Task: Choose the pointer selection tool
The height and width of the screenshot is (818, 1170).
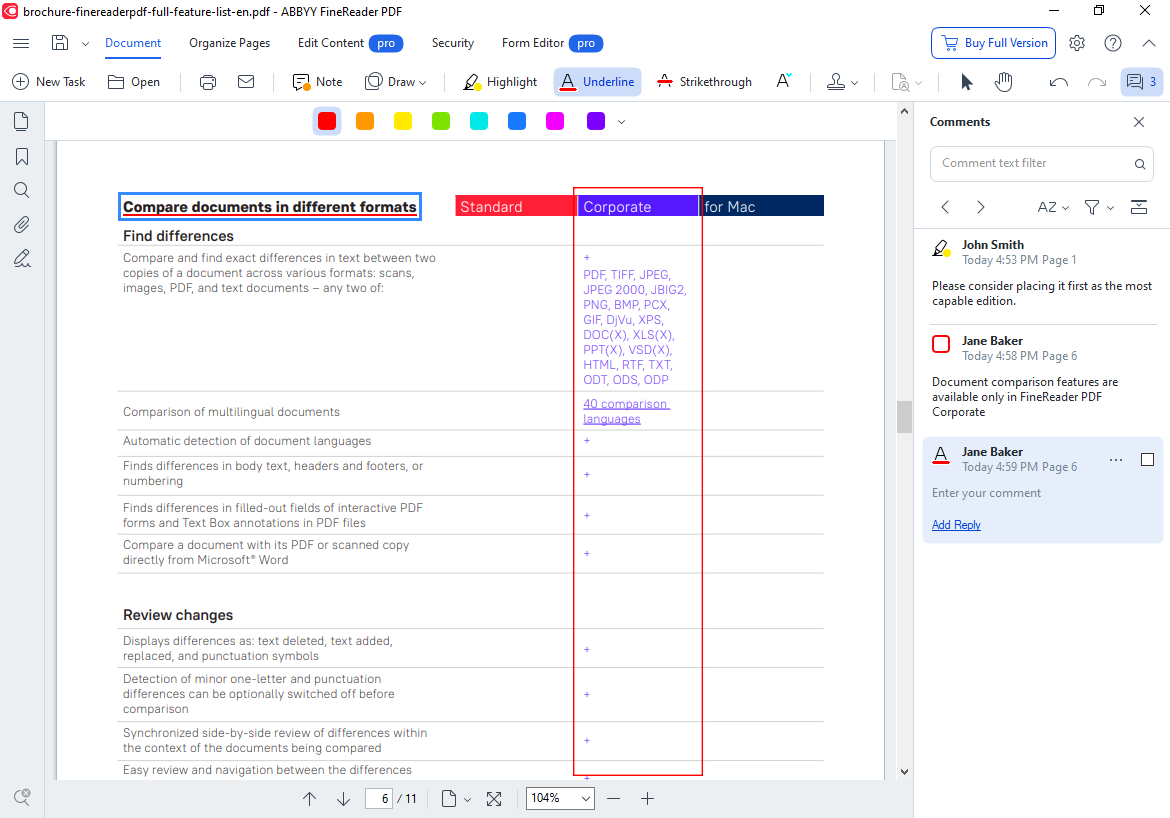Action: point(967,82)
